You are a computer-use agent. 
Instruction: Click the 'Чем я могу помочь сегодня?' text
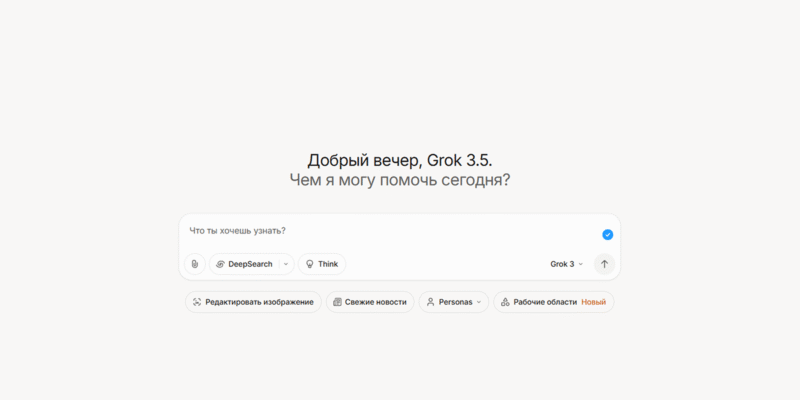(400, 180)
